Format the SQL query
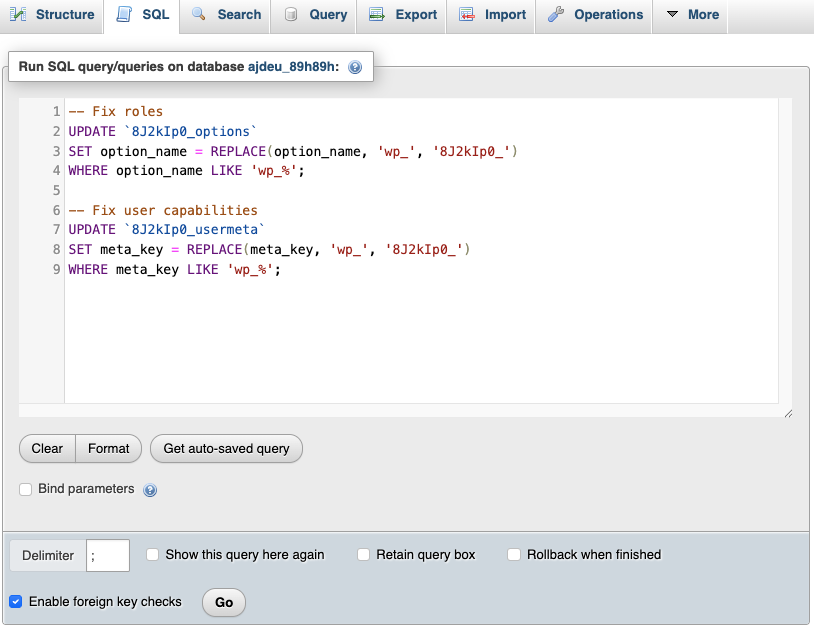Screen dimensions: 814x633 coord(108,449)
